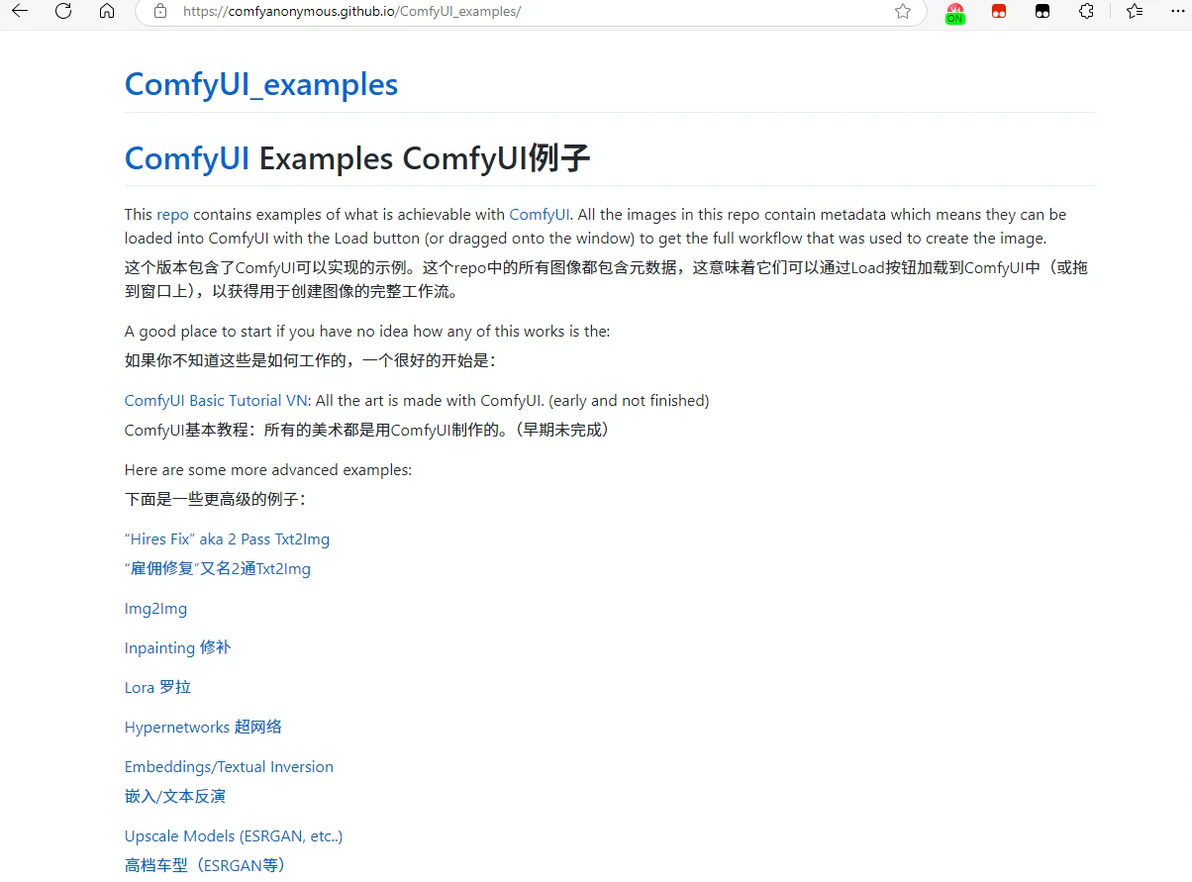Open the ComfyUI_examples title link
The height and width of the screenshot is (882, 1192).
click(x=261, y=84)
